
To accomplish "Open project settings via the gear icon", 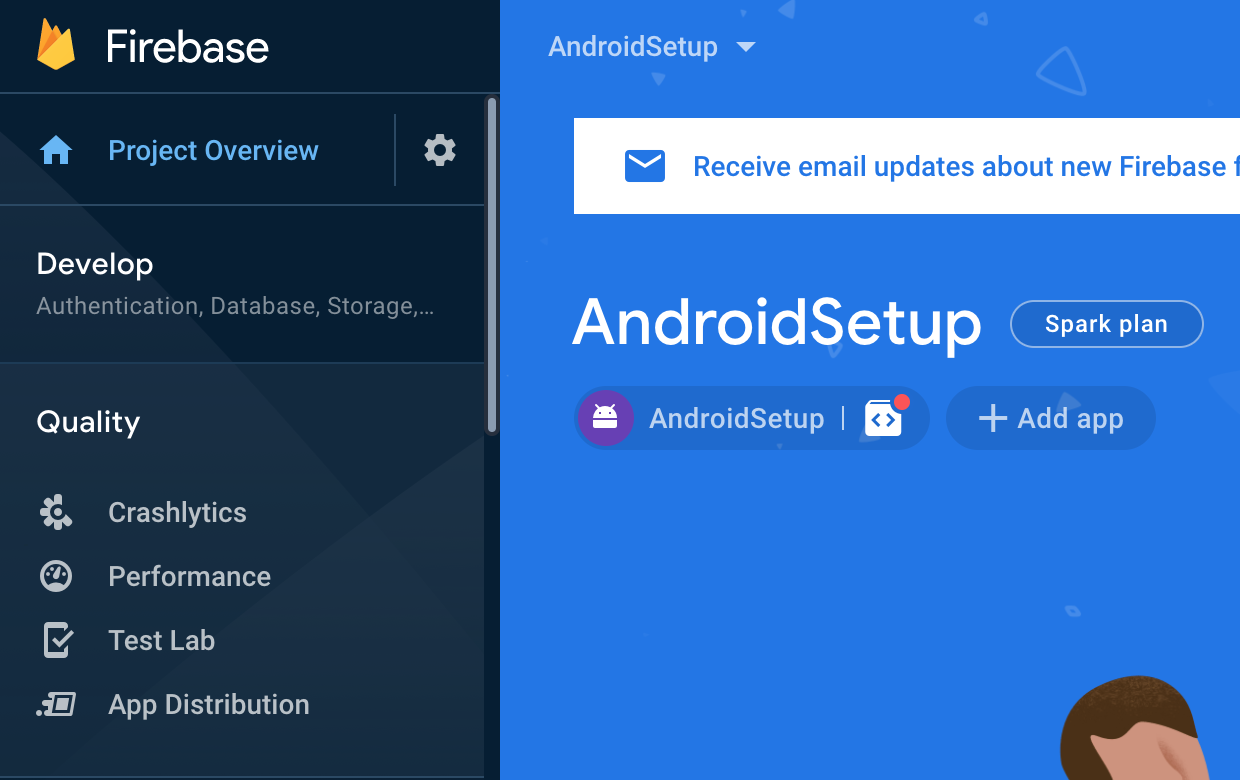I will click(438, 150).
